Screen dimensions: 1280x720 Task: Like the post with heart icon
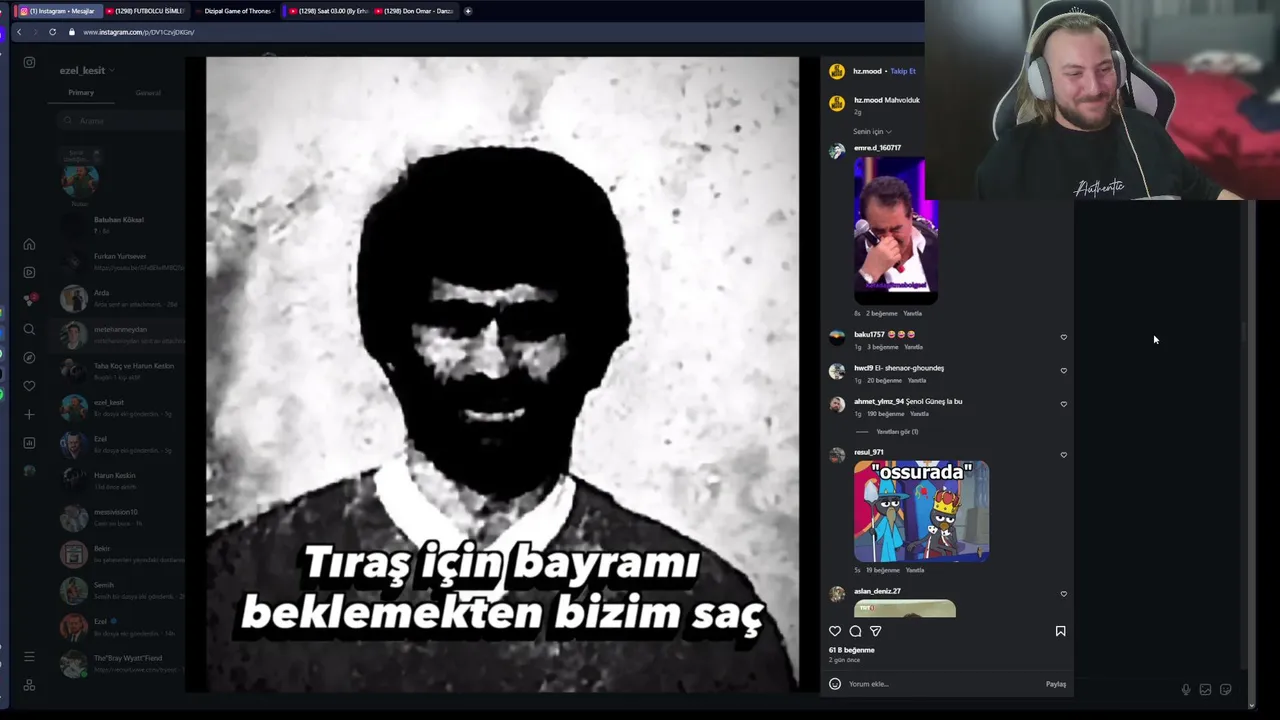pos(835,631)
